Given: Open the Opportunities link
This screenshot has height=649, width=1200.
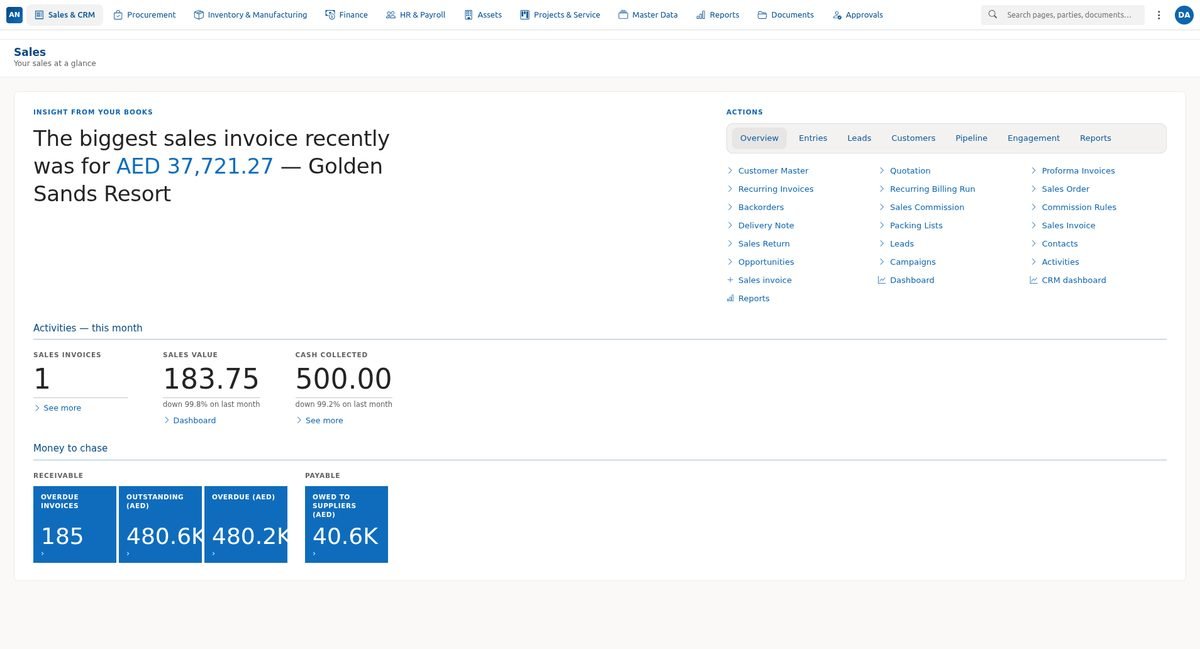Looking at the screenshot, I should [x=766, y=262].
